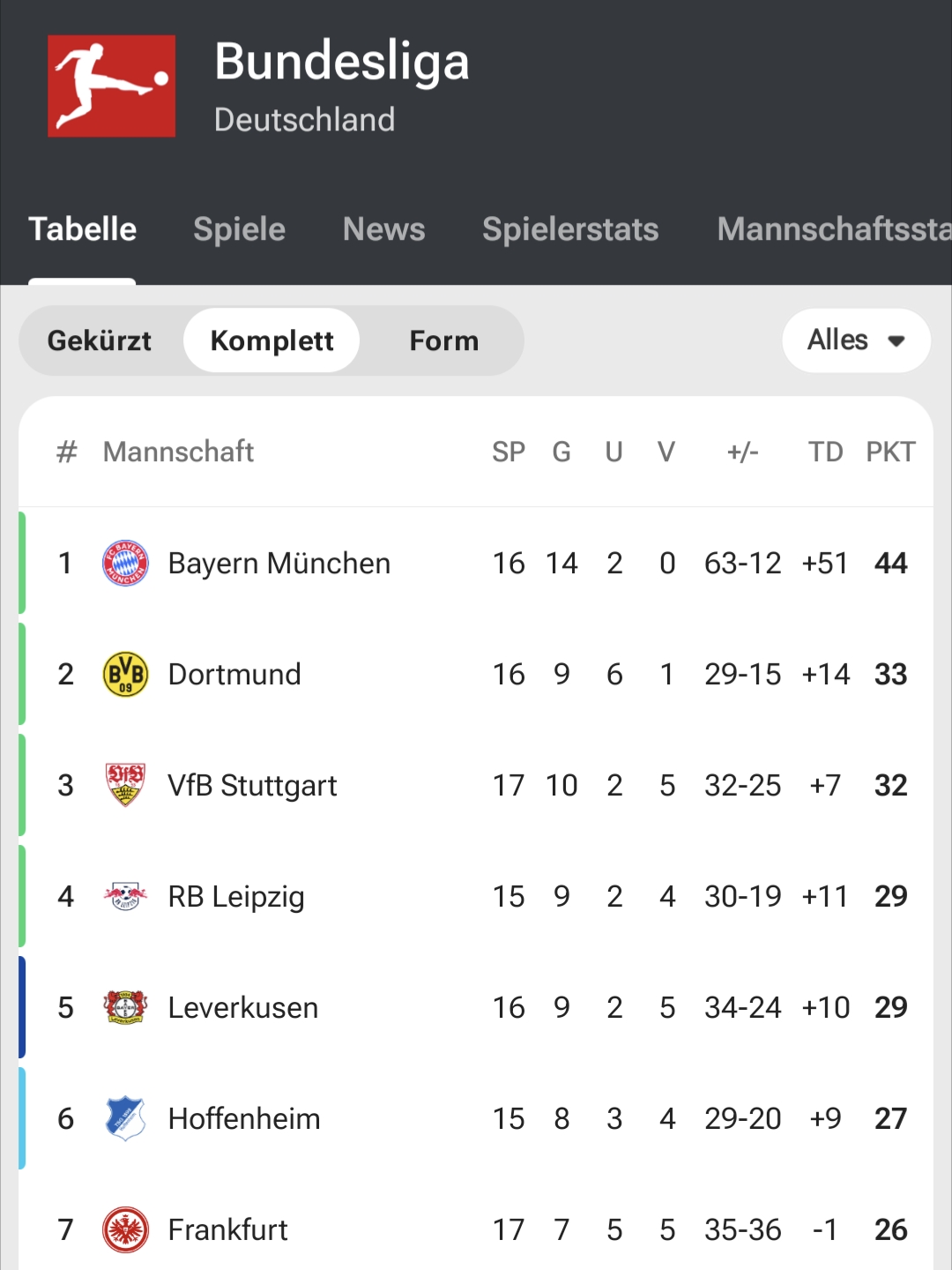Image resolution: width=952 pixels, height=1270 pixels.
Task: Tap the Hoffenheim club crest
Action: (125, 1118)
